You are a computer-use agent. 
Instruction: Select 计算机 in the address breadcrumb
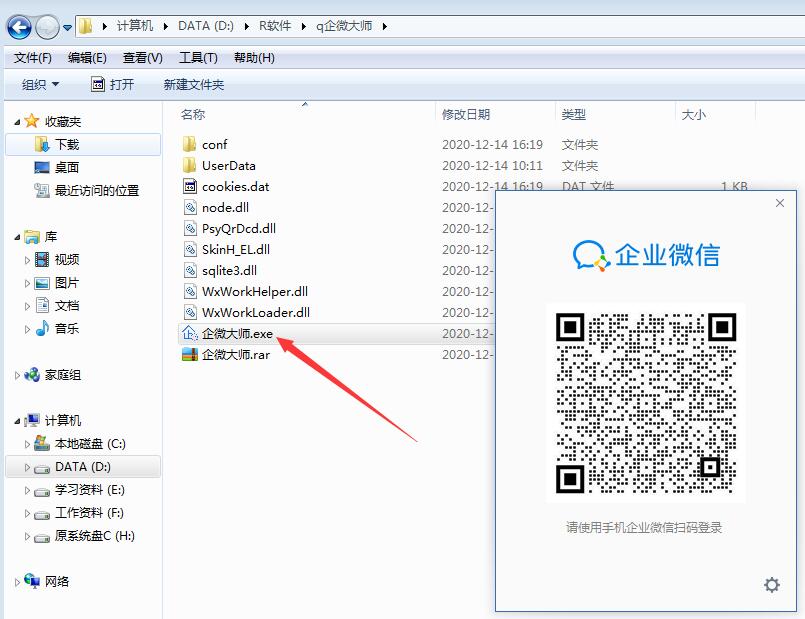point(135,26)
